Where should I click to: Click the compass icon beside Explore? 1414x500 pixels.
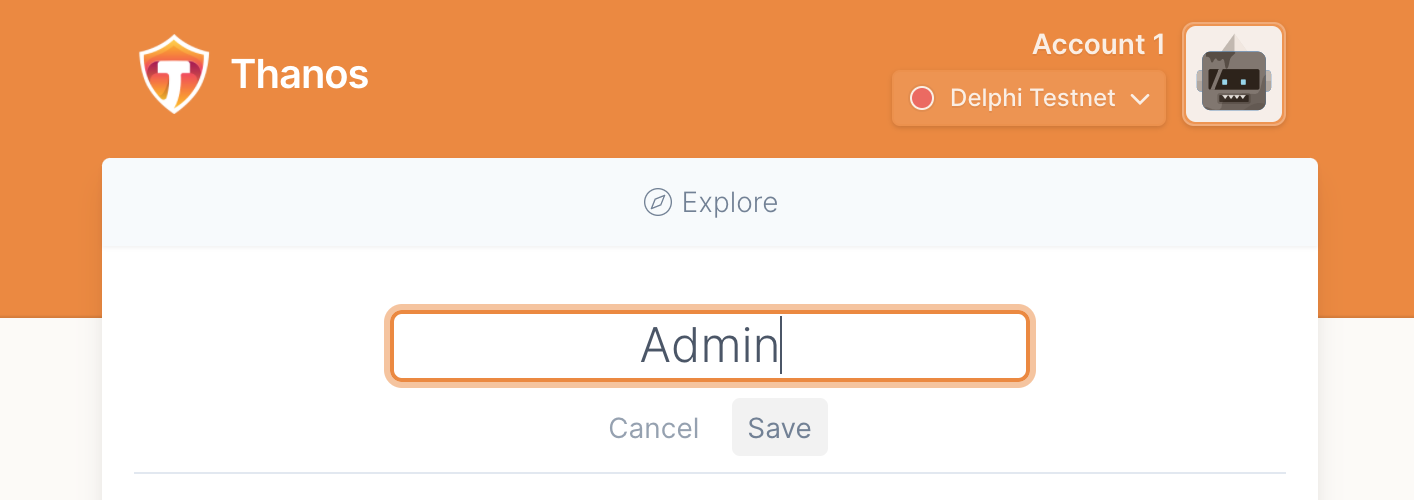pyautogui.click(x=657, y=203)
